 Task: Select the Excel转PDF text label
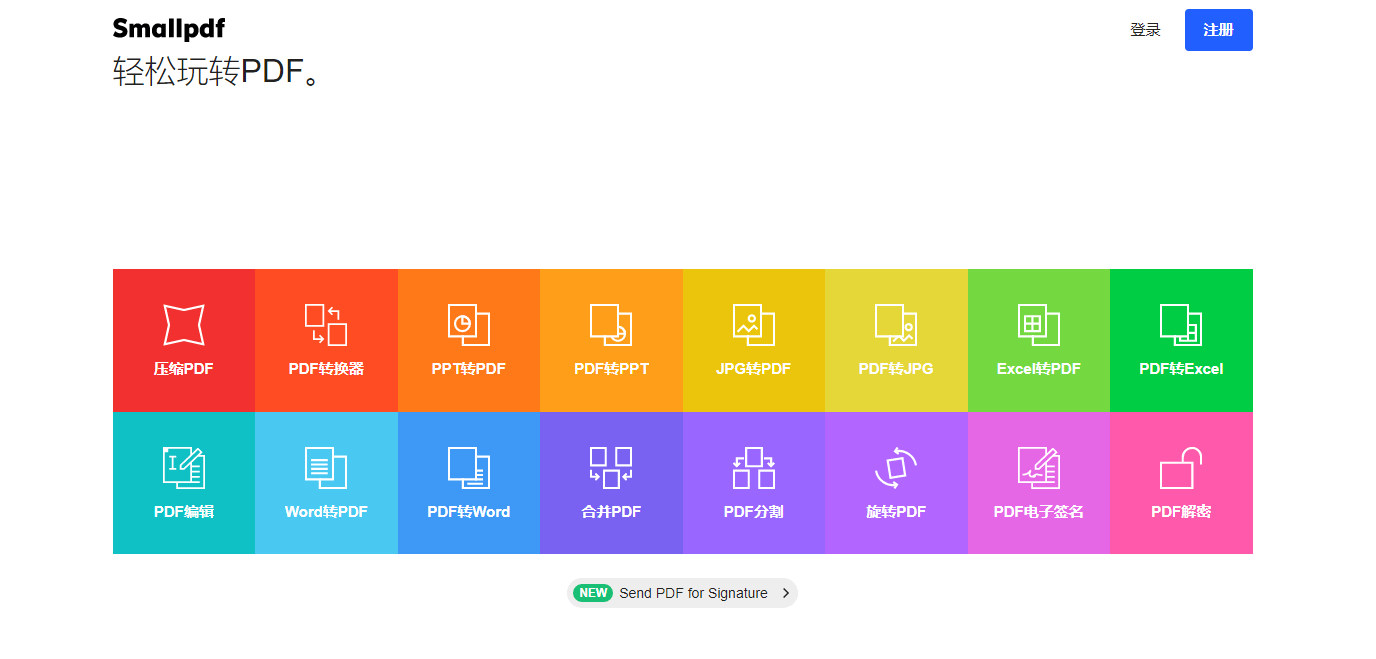click(x=1038, y=369)
